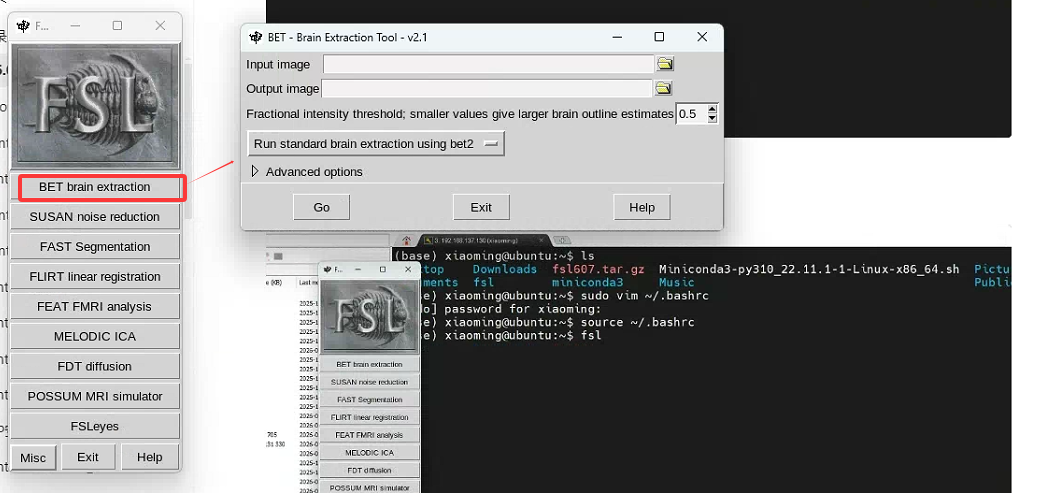Viewport: 1055px width, 493px height.
Task: Click Downloads in the terminal listing
Action: pos(505,269)
